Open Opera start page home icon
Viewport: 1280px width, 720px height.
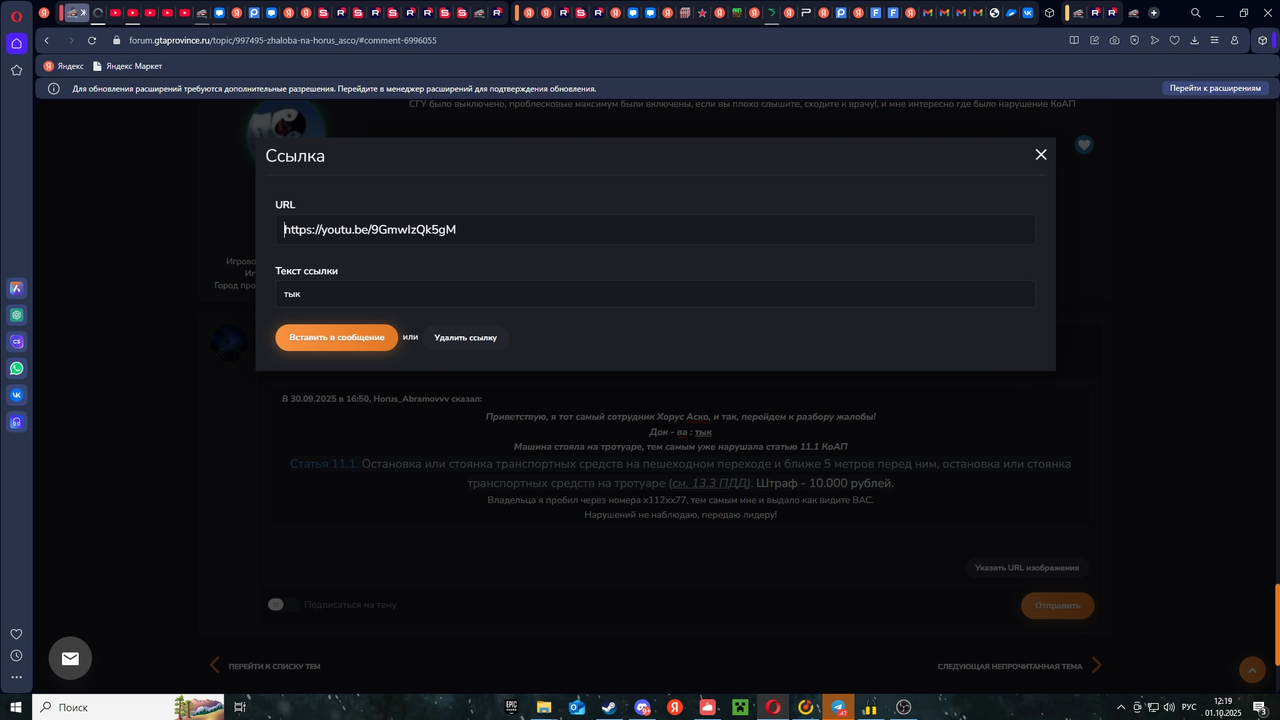click(x=16, y=43)
